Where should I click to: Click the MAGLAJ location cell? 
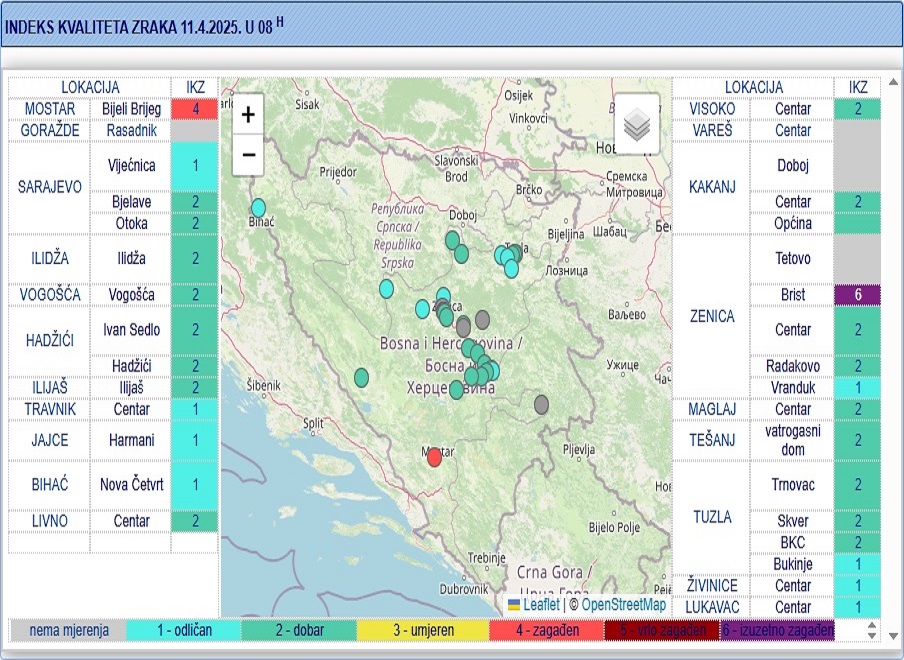tap(712, 409)
